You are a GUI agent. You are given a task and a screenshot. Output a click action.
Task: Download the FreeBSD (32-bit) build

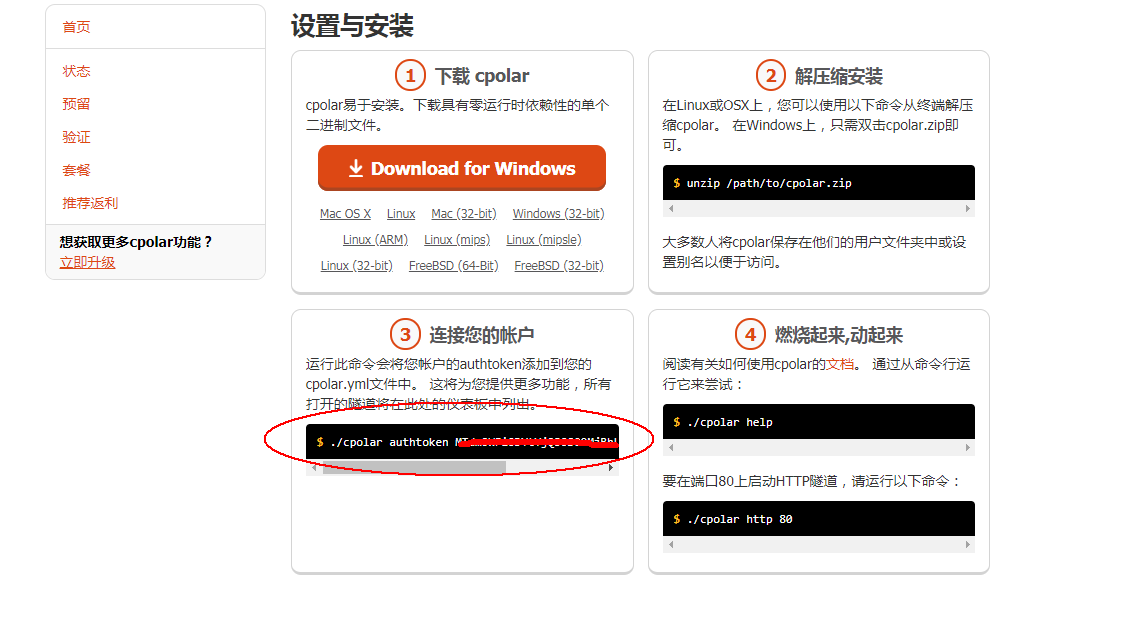coord(558,265)
